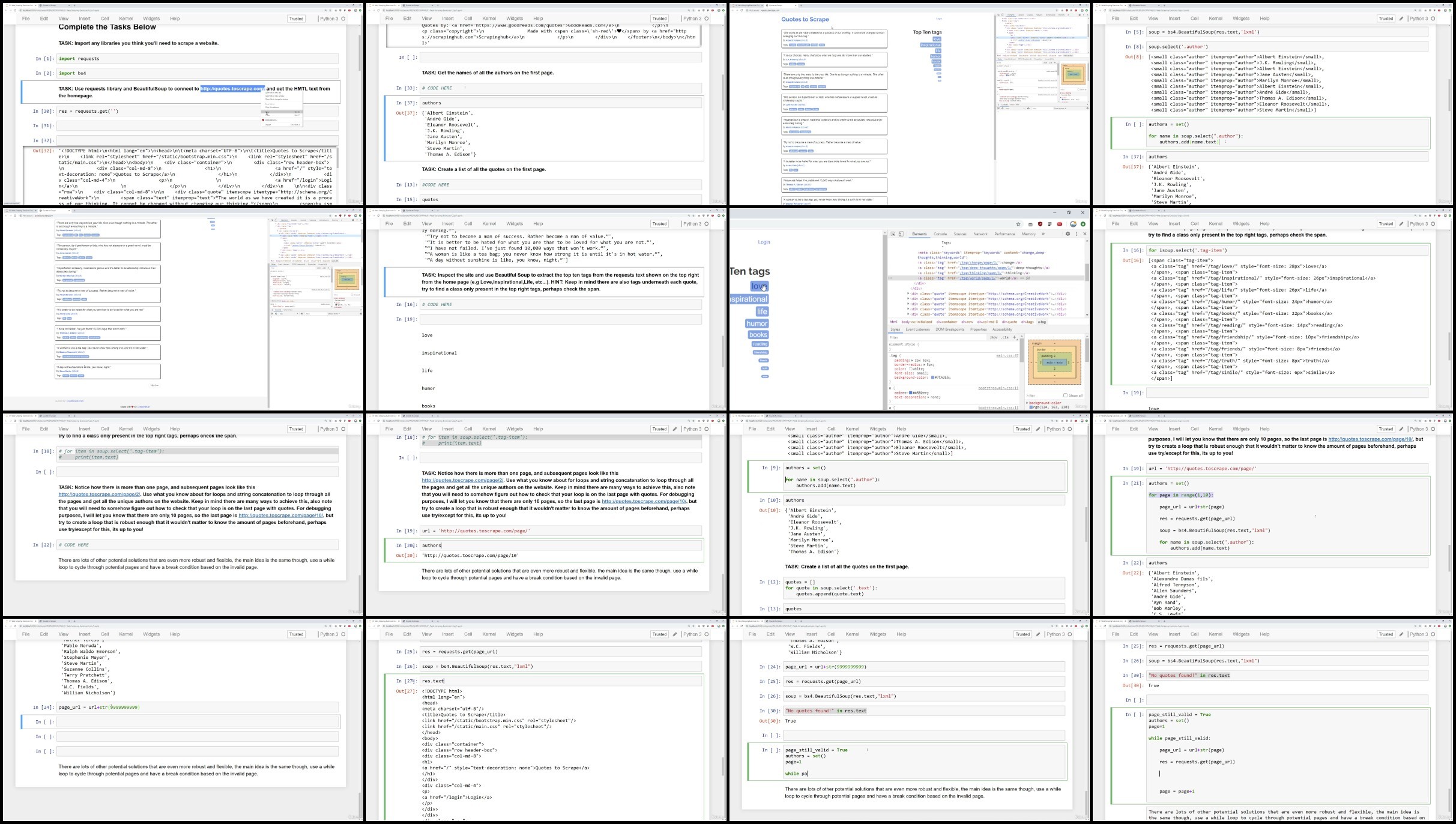Check the Show all checkbox in the computed pane
1456x824 pixels.
click(x=1065, y=395)
